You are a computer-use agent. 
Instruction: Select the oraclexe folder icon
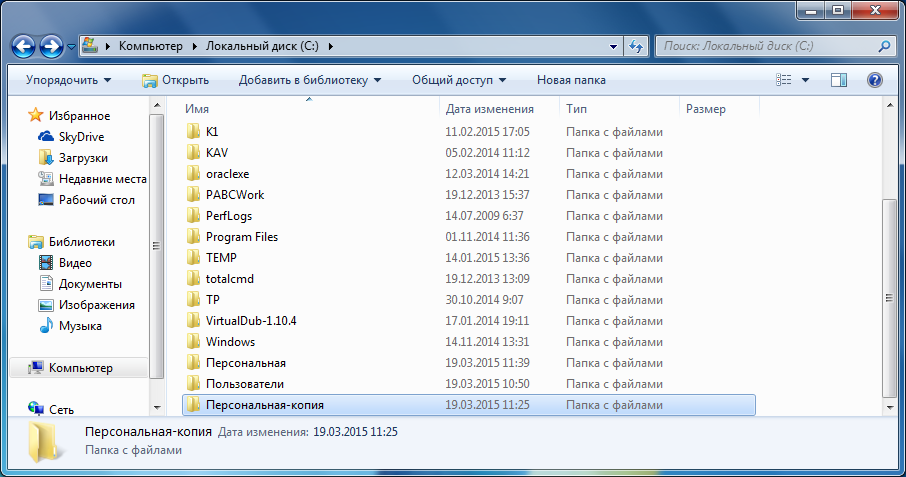pyautogui.click(x=194, y=174)
